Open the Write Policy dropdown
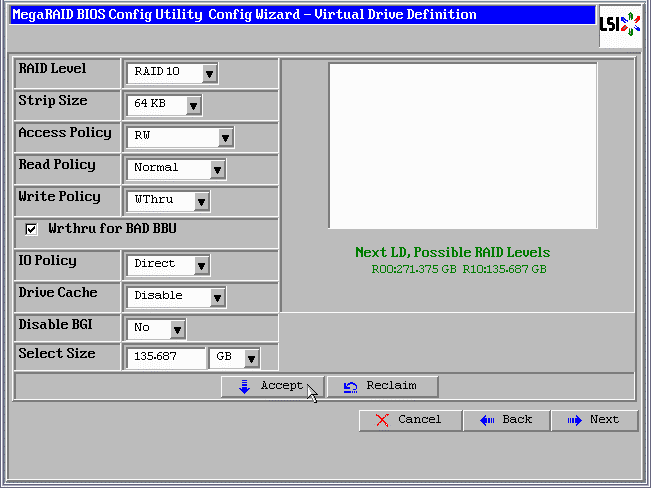 [x=201, y=201]
